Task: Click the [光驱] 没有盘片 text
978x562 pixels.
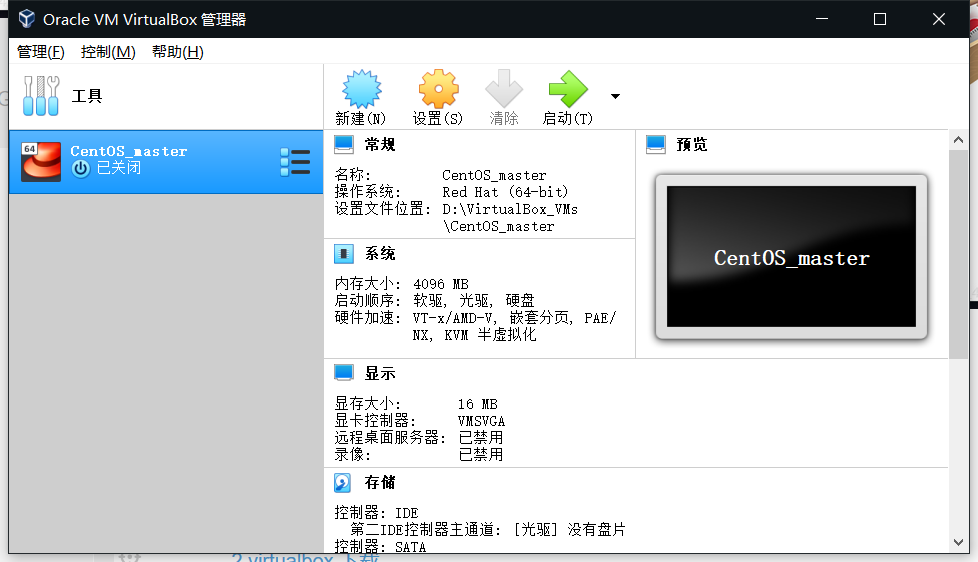Action: coord(569,530)
